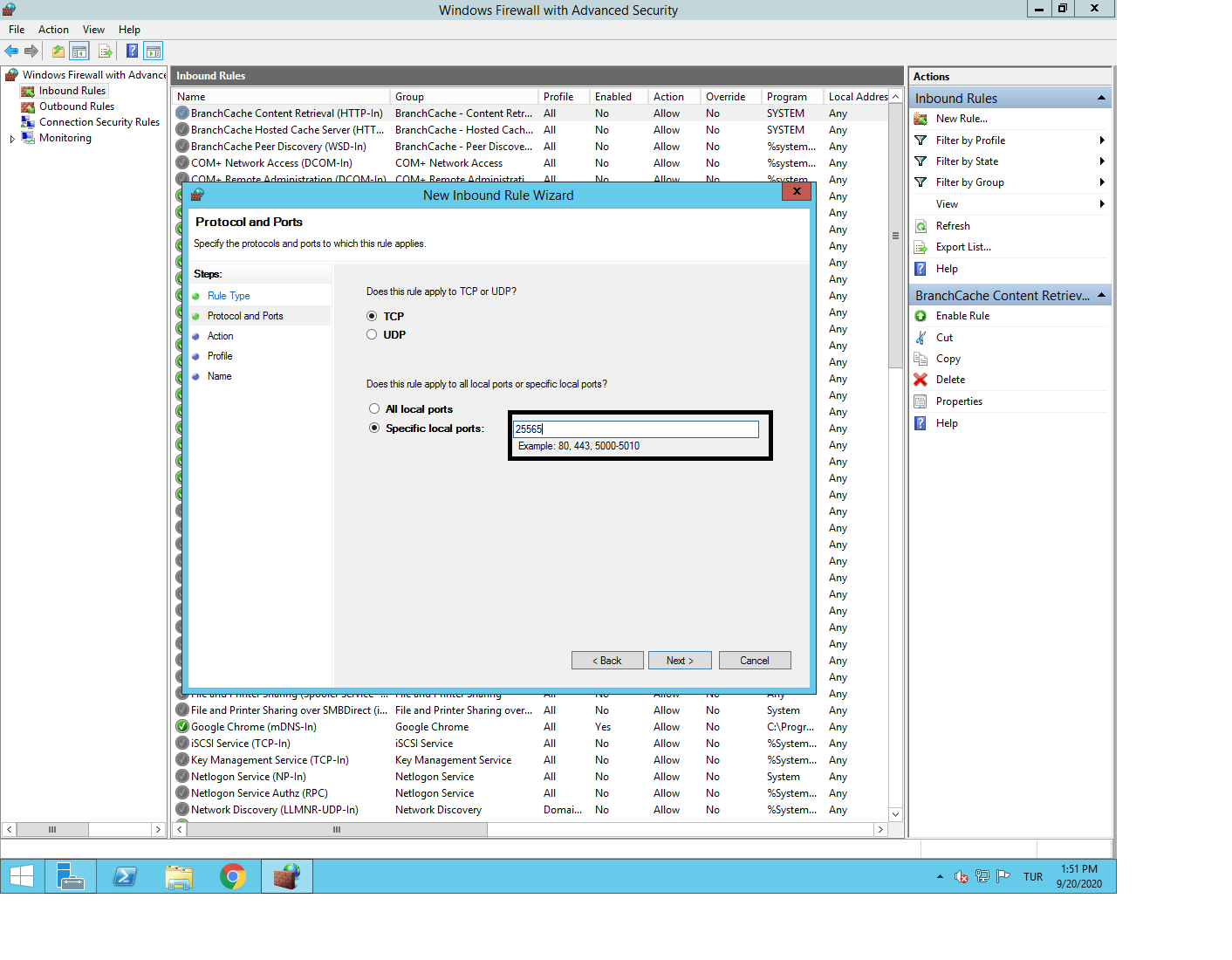Sort rules by the Name column header
The width and height of the screenshot is (1232, 960).
pyautogui.click(x=281, y=97)
